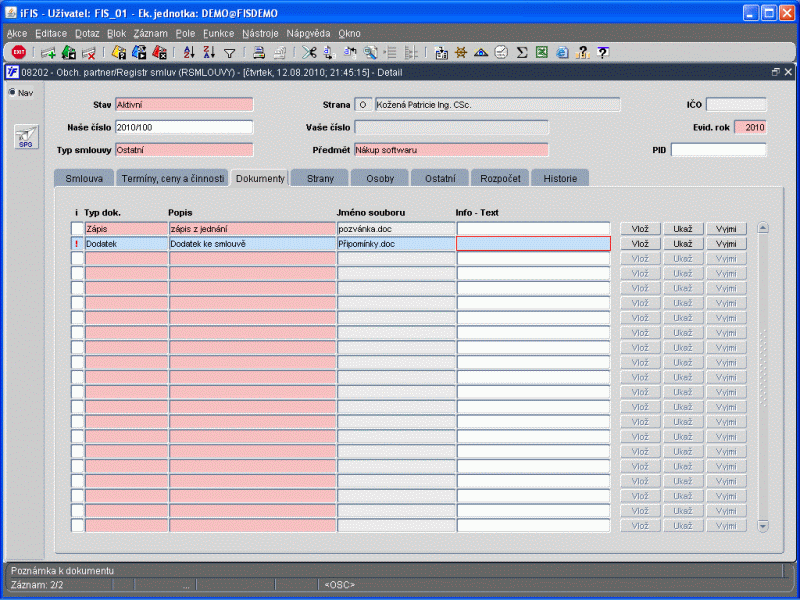The image size is (800, 600).
Task: Switch to Termíny, ceny a činnosti tab
Action: click(x=172, y=179)
